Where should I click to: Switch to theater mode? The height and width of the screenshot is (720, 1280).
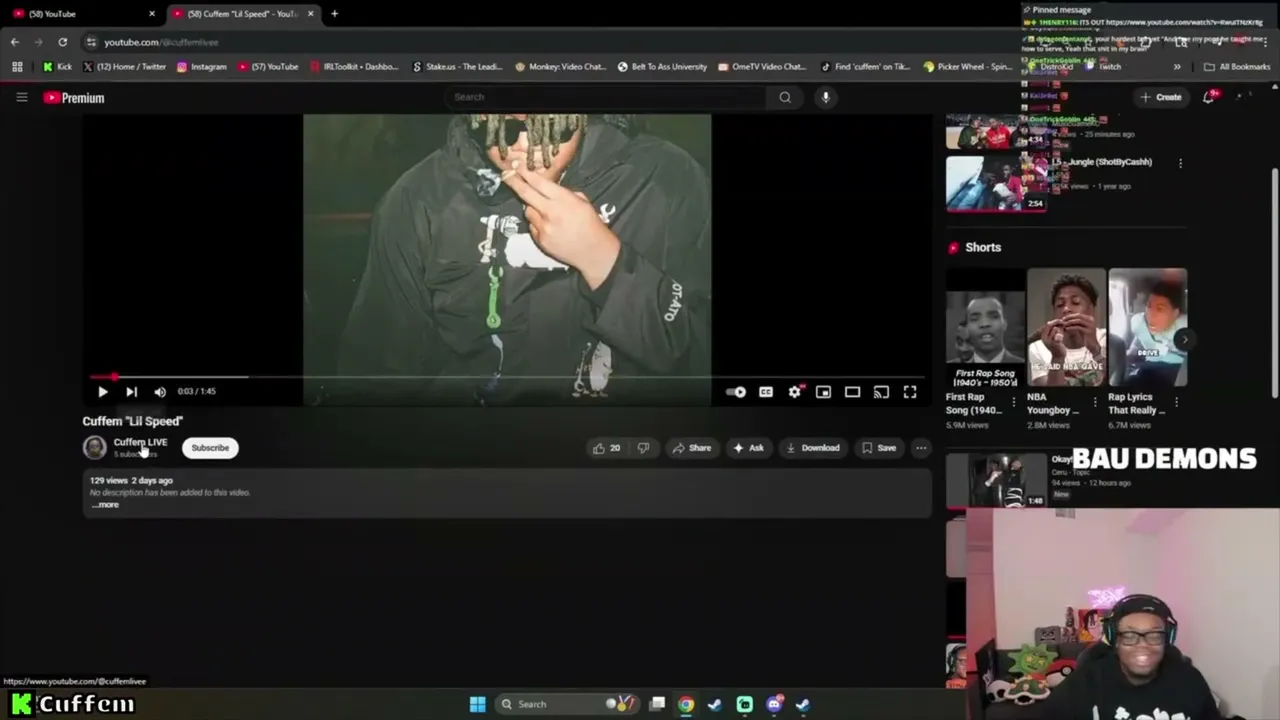coord(852,392)
